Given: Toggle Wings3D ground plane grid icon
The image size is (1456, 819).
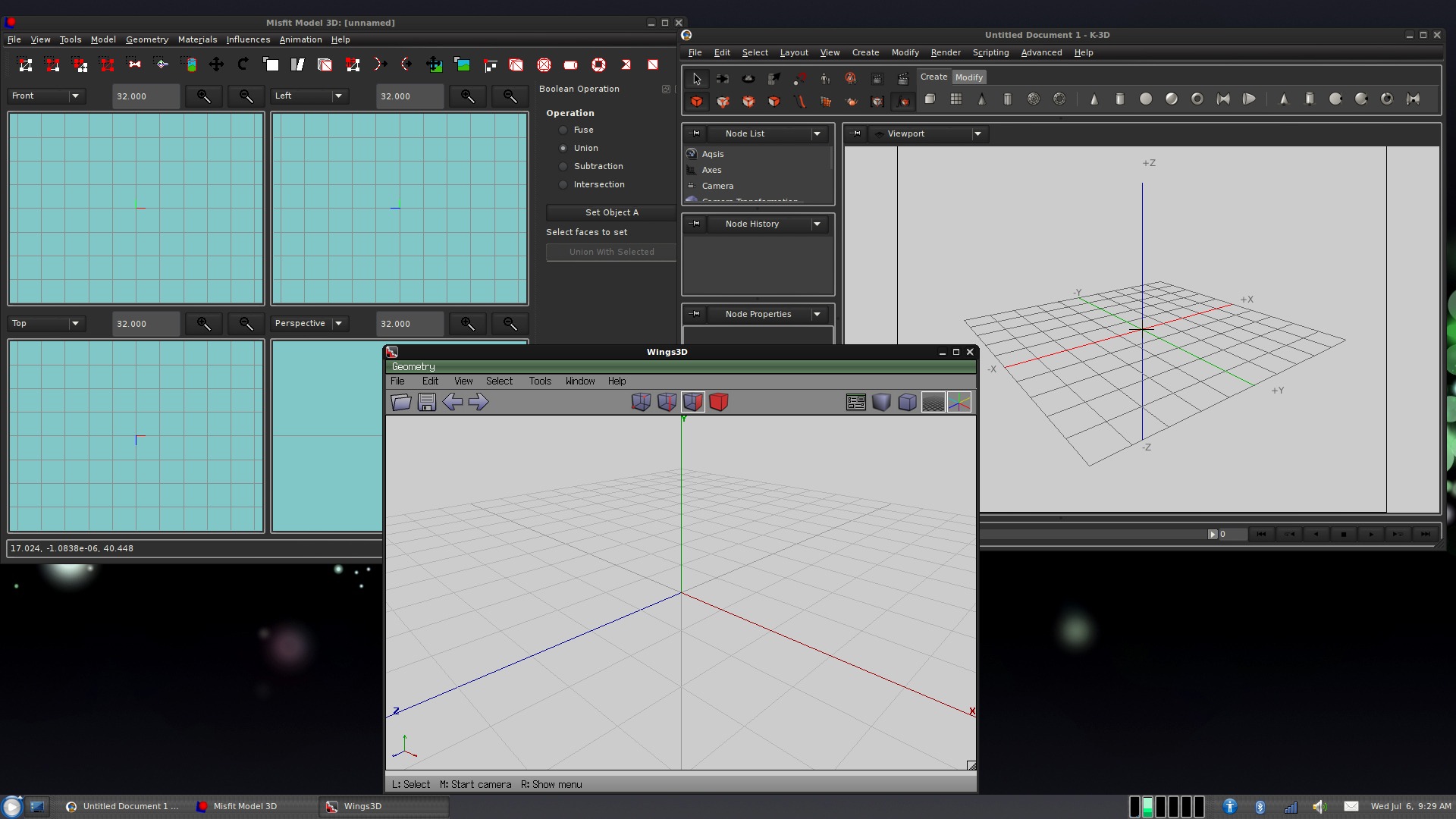Looking at the screenshot, I should point(933,402).
